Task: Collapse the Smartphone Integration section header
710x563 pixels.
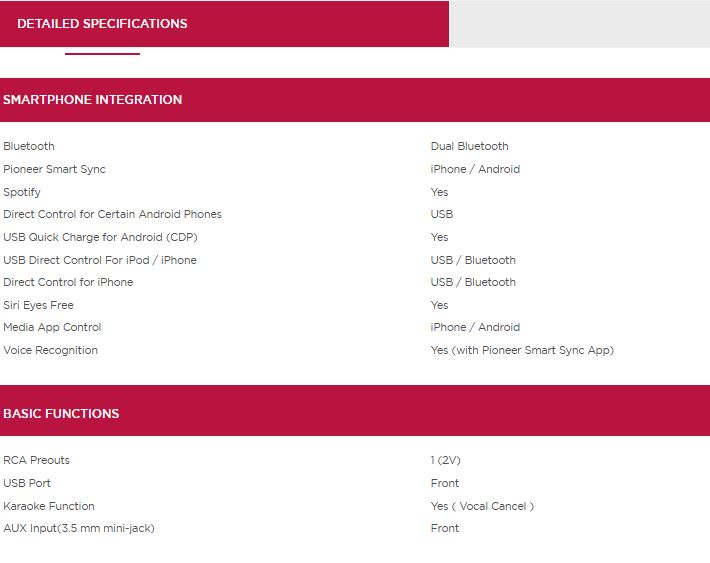Action: 93,100
